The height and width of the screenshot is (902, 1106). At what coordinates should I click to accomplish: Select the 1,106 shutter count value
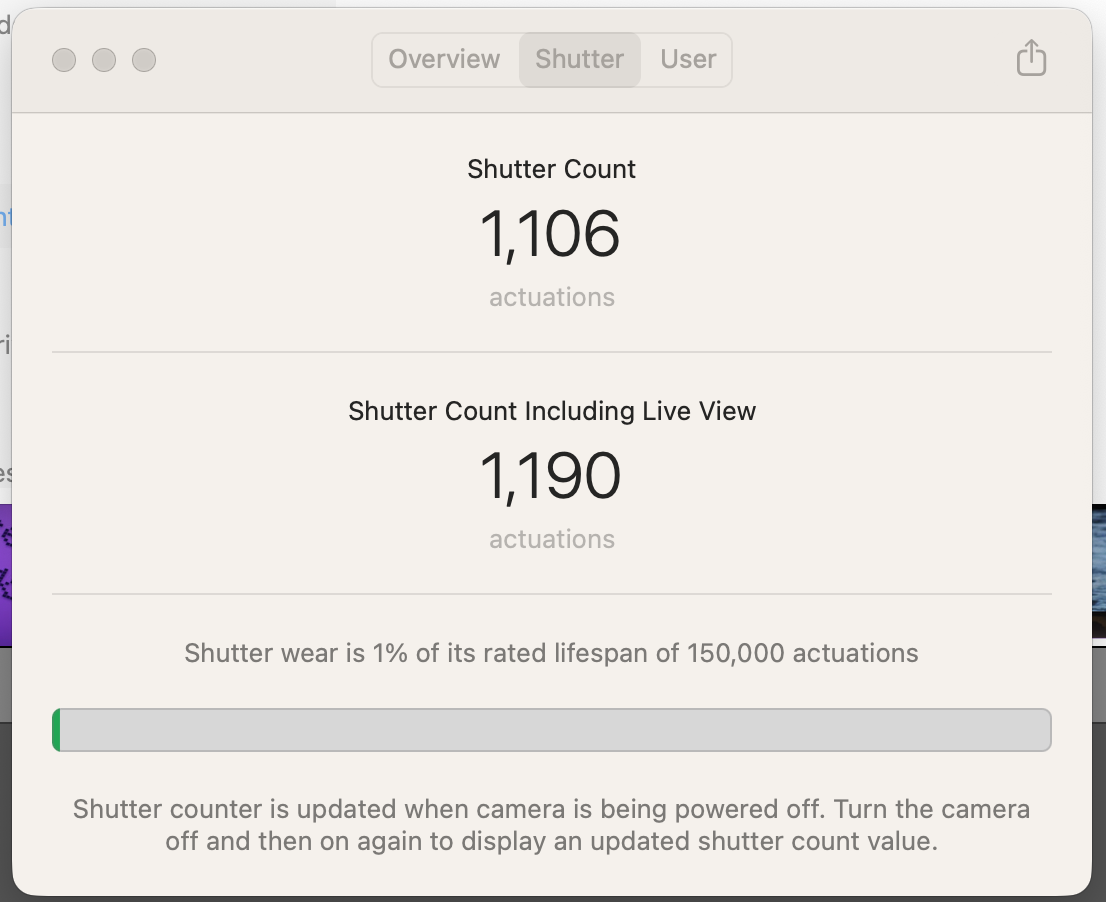click(x=550, y=234)
